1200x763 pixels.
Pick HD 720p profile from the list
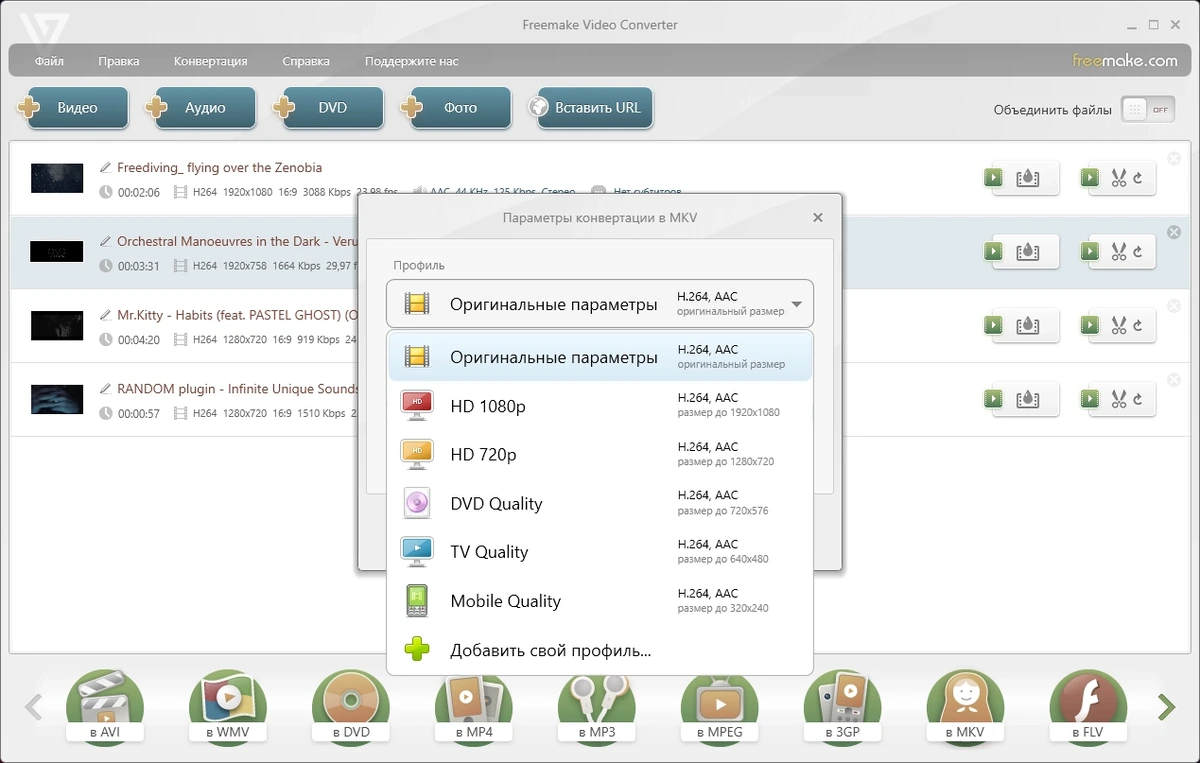600,454
